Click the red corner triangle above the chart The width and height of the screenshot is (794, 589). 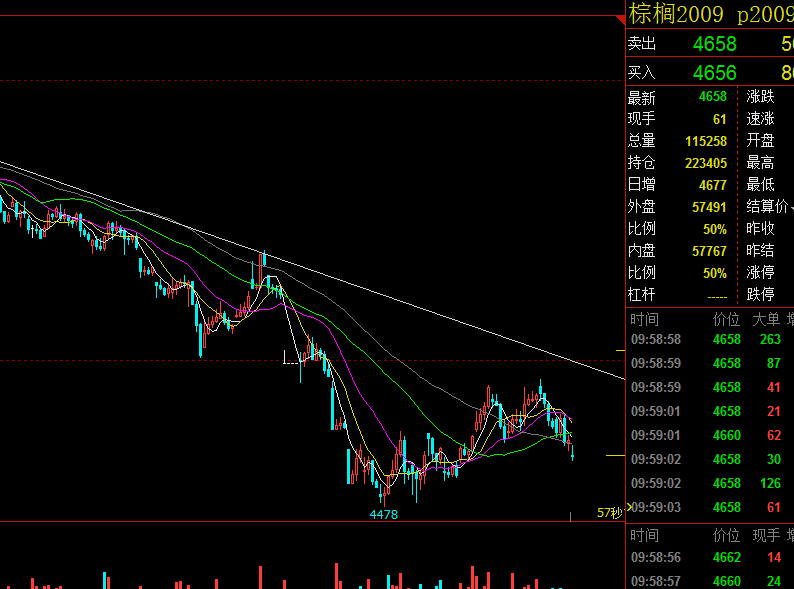(621, 20)
